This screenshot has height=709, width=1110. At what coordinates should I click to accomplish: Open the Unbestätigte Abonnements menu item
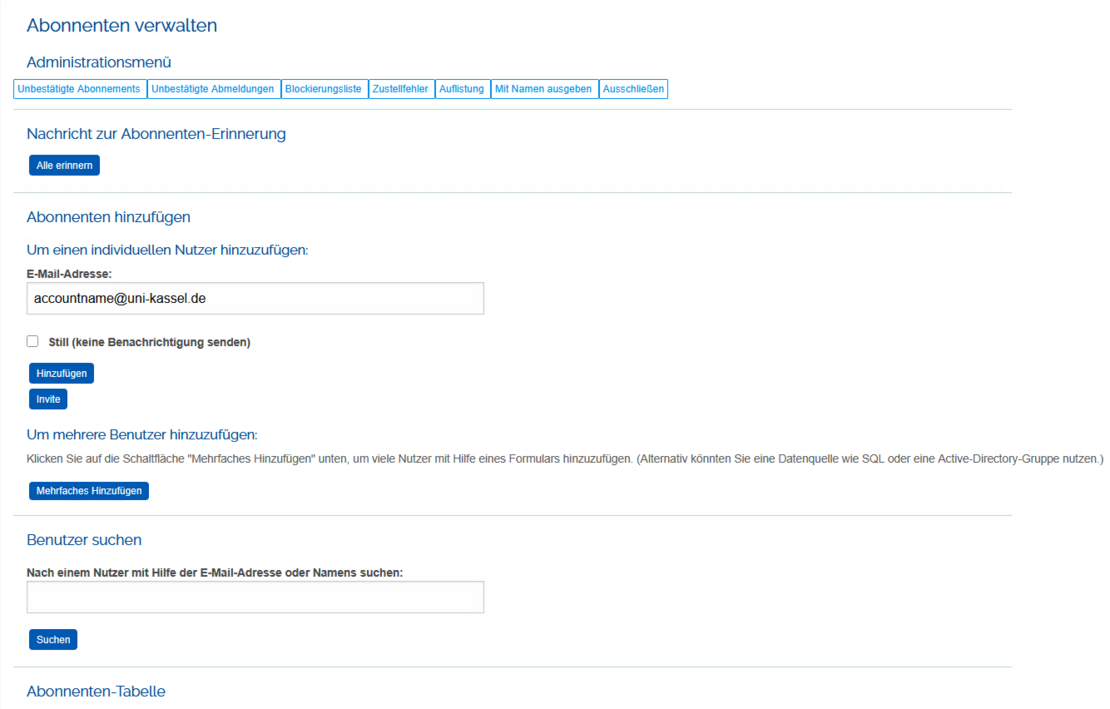click(79, 89)
